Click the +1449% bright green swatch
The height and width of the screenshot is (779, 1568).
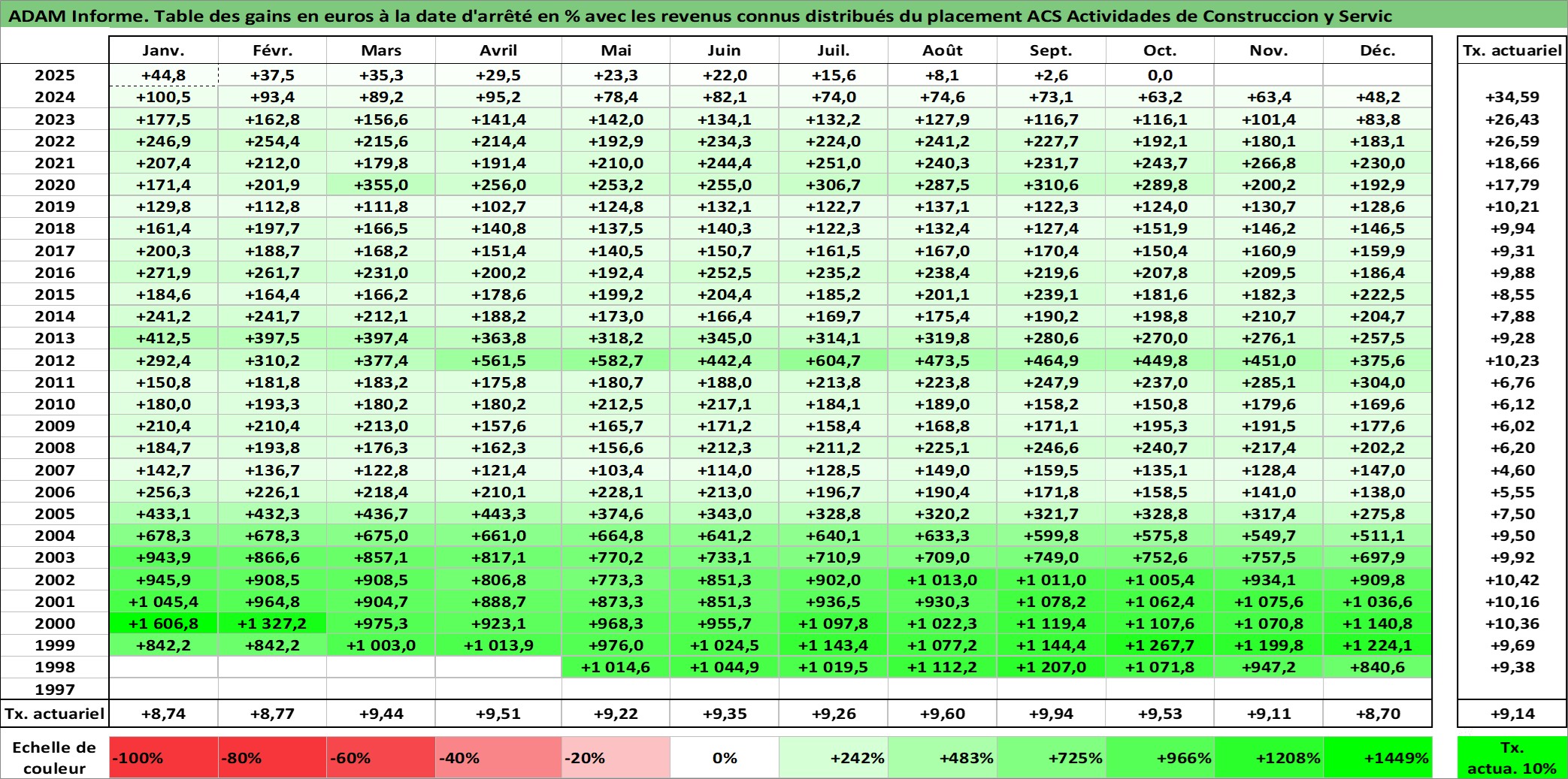(x=1378, y=757)
